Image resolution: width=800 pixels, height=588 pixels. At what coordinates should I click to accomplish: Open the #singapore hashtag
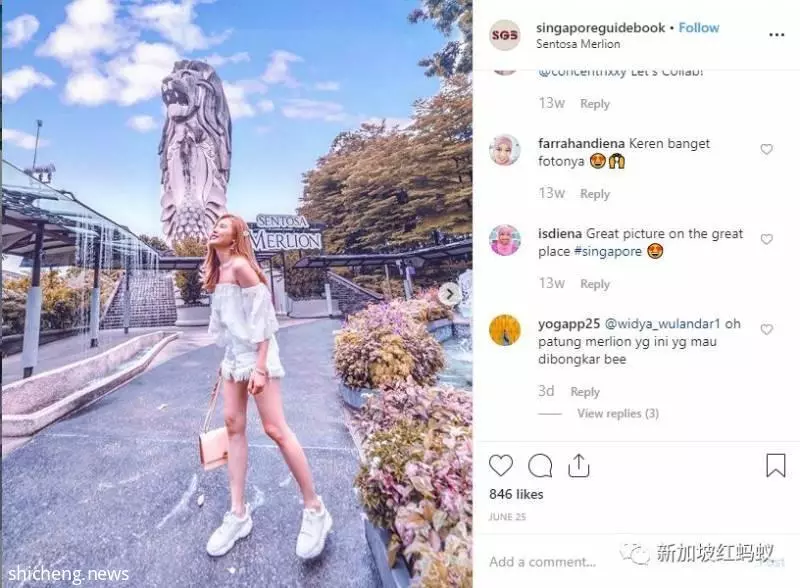click(x=608, y=251)
